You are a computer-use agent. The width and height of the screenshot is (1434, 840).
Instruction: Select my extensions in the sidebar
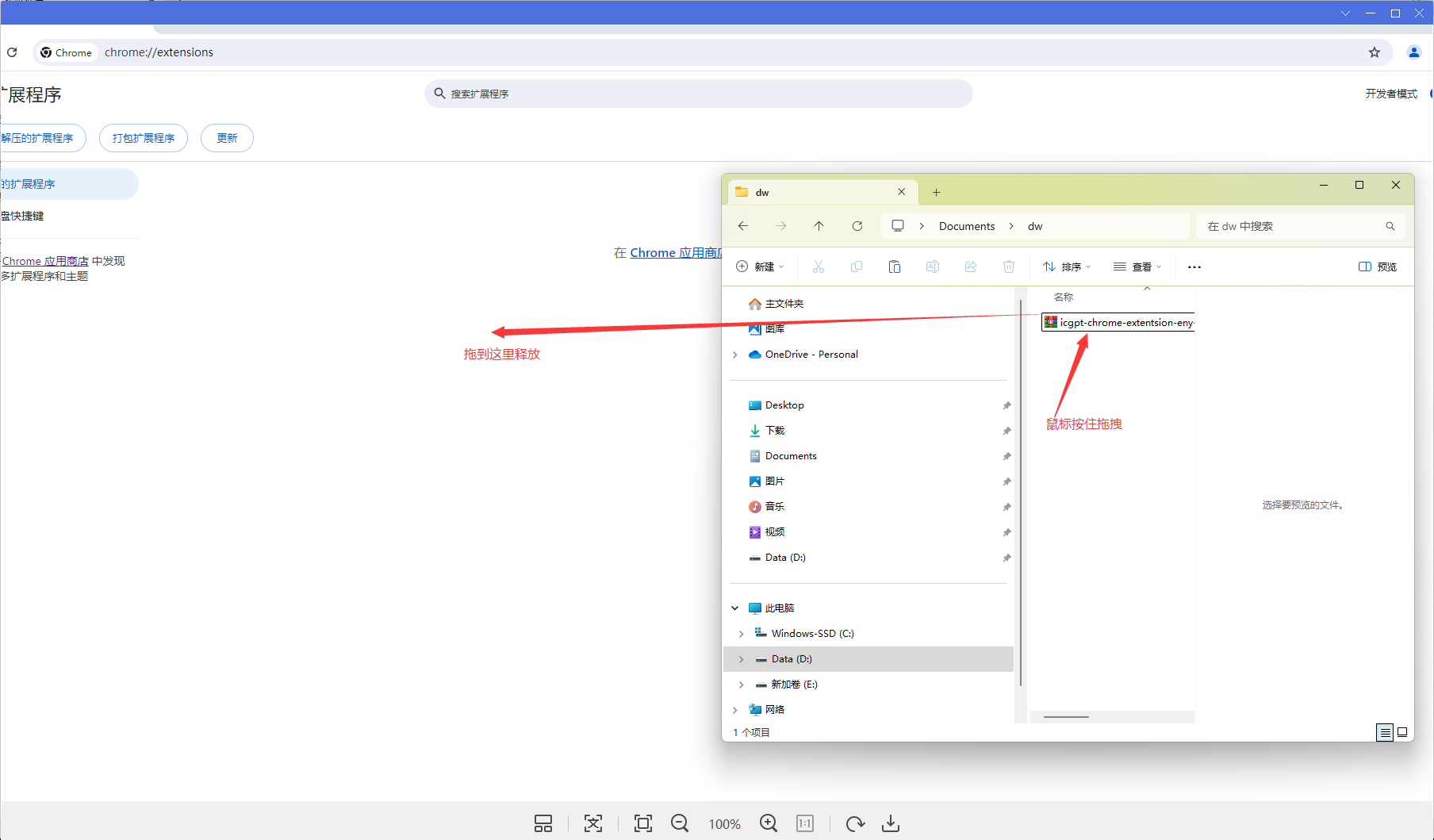[68, 184]
